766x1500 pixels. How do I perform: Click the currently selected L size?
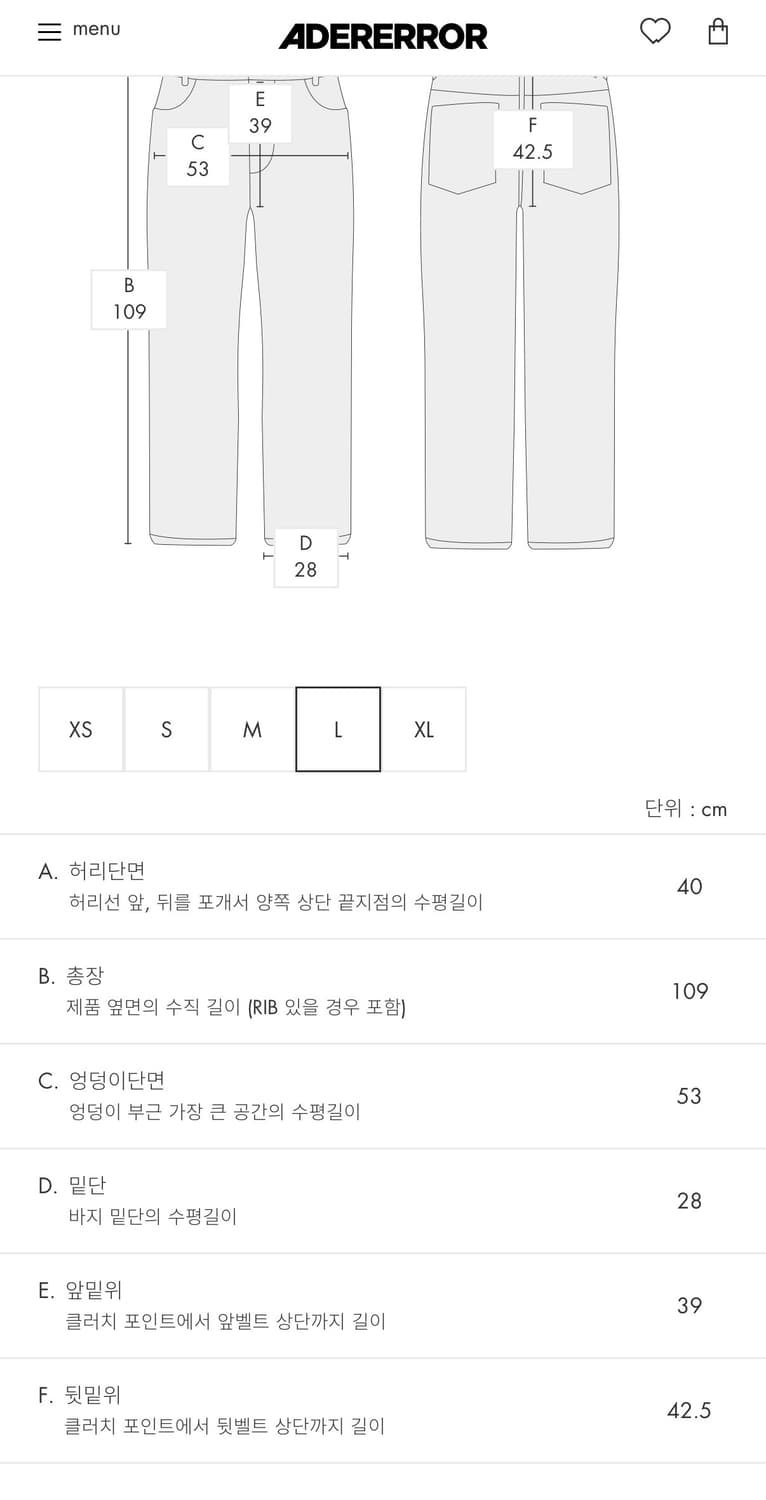[338, 729]
